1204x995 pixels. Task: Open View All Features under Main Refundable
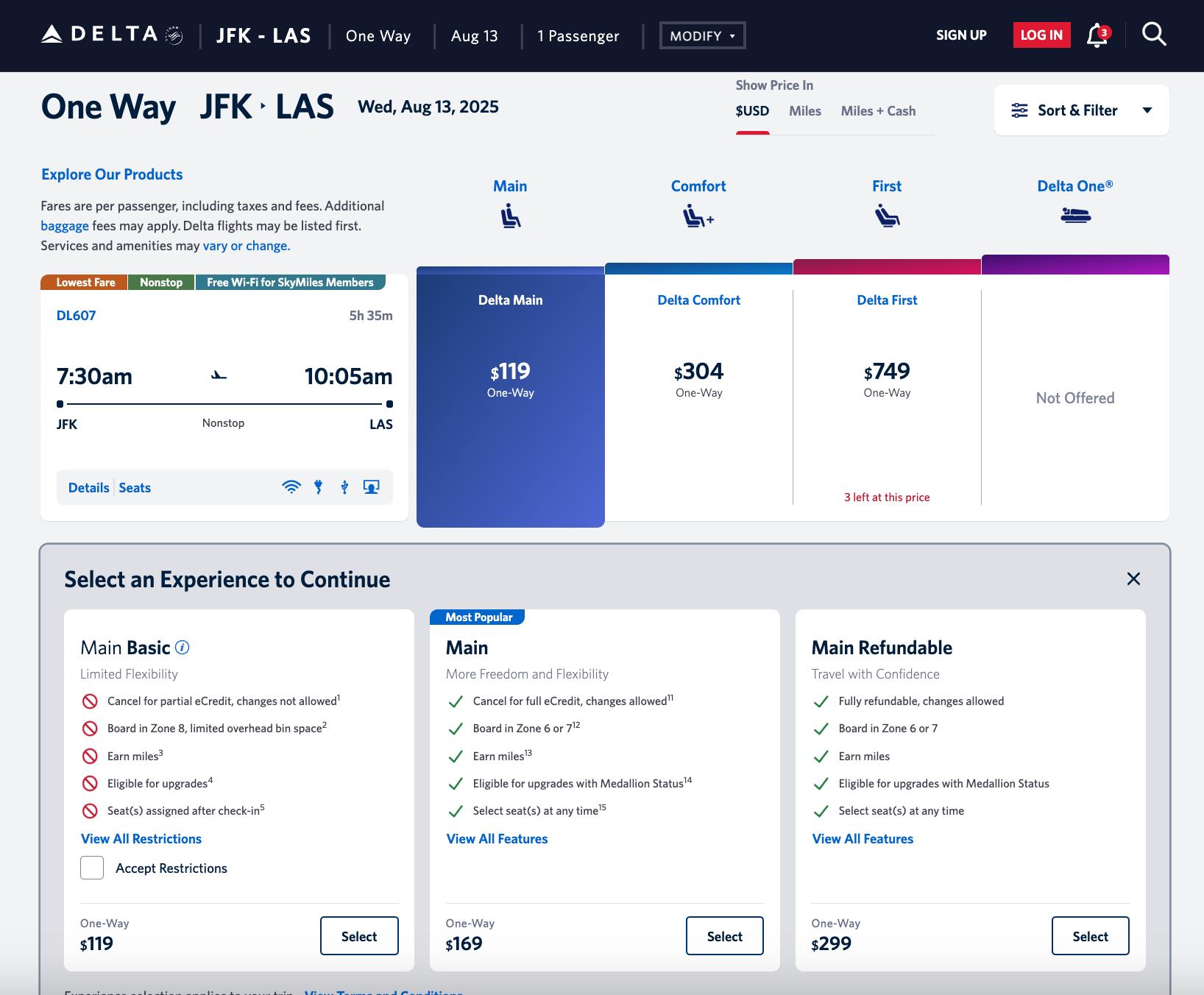(x=863, y=839)
